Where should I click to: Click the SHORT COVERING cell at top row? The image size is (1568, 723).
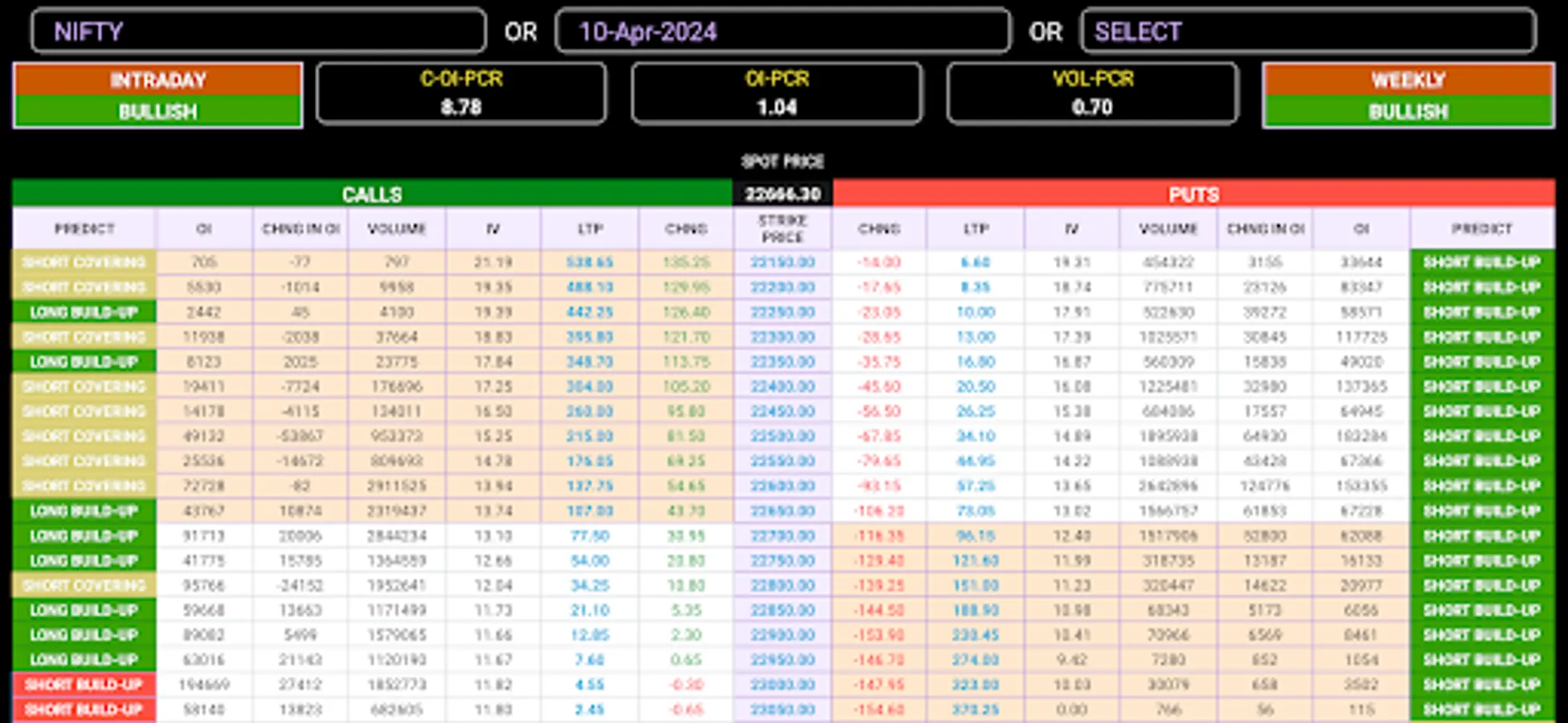click(x=83, y=262)
